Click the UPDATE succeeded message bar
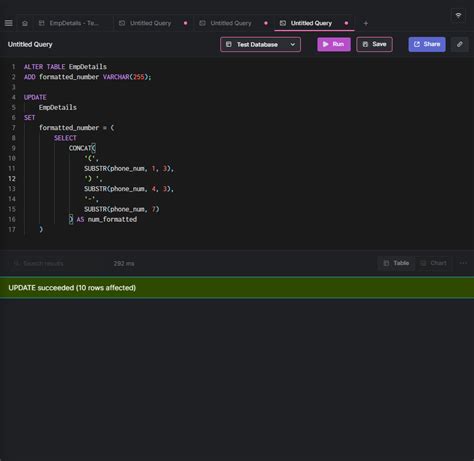474x461 pixels. point(237,288)
